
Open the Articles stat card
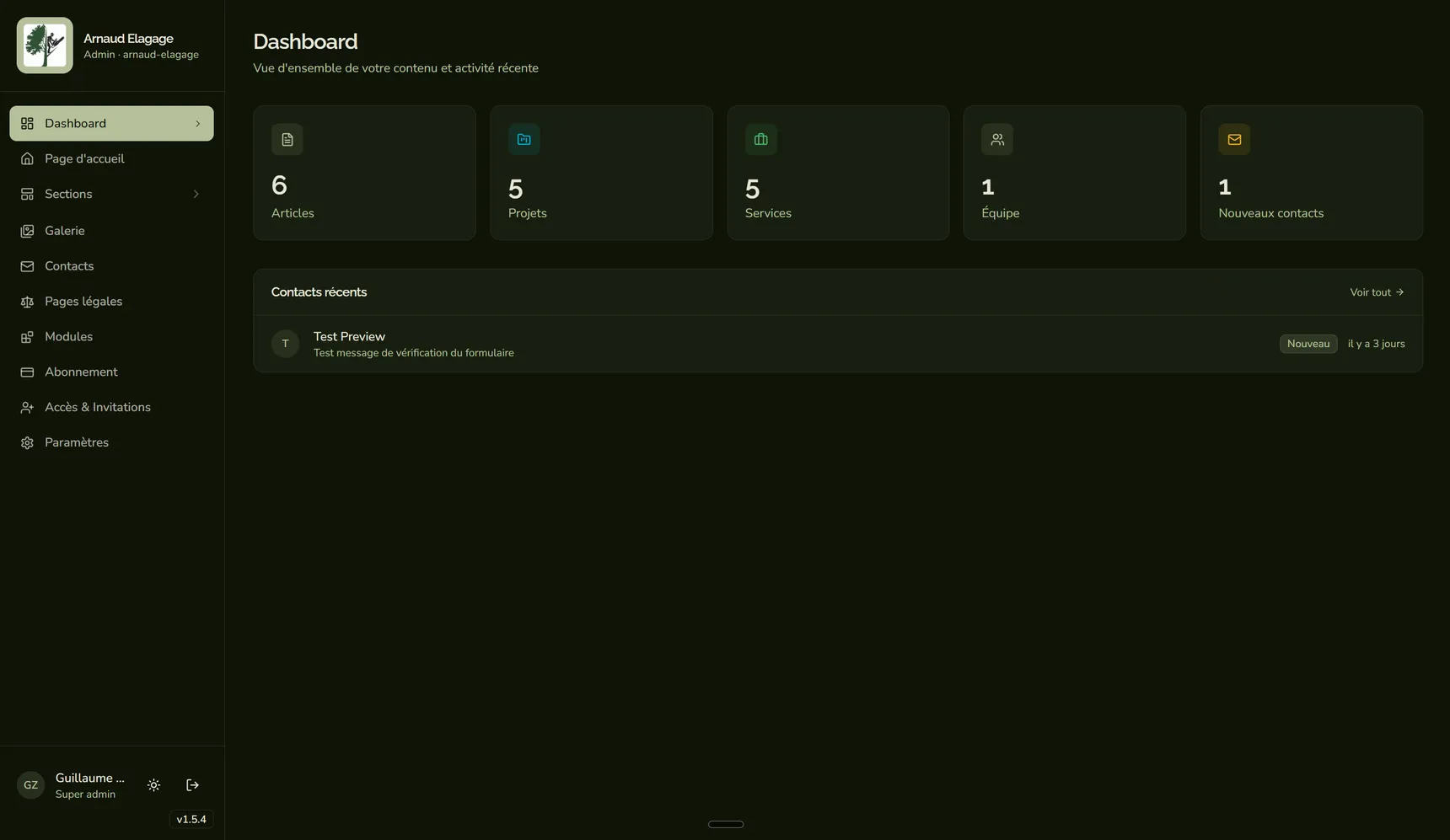[x=364, y=173]
